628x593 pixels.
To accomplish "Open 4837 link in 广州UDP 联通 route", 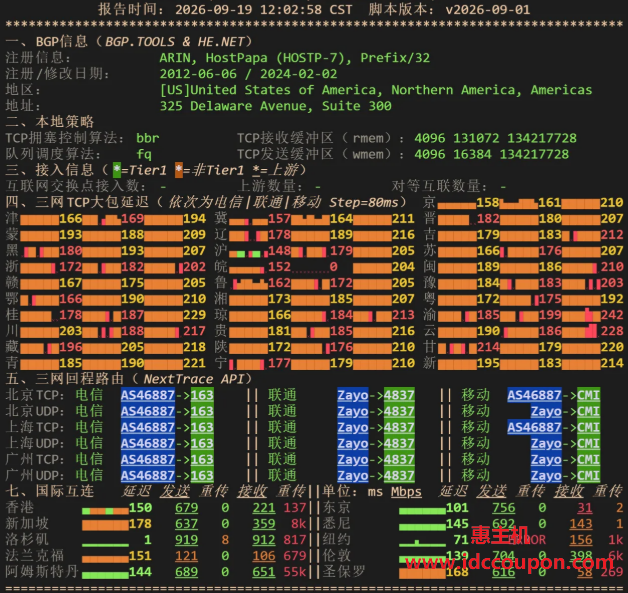I will 399,475.
